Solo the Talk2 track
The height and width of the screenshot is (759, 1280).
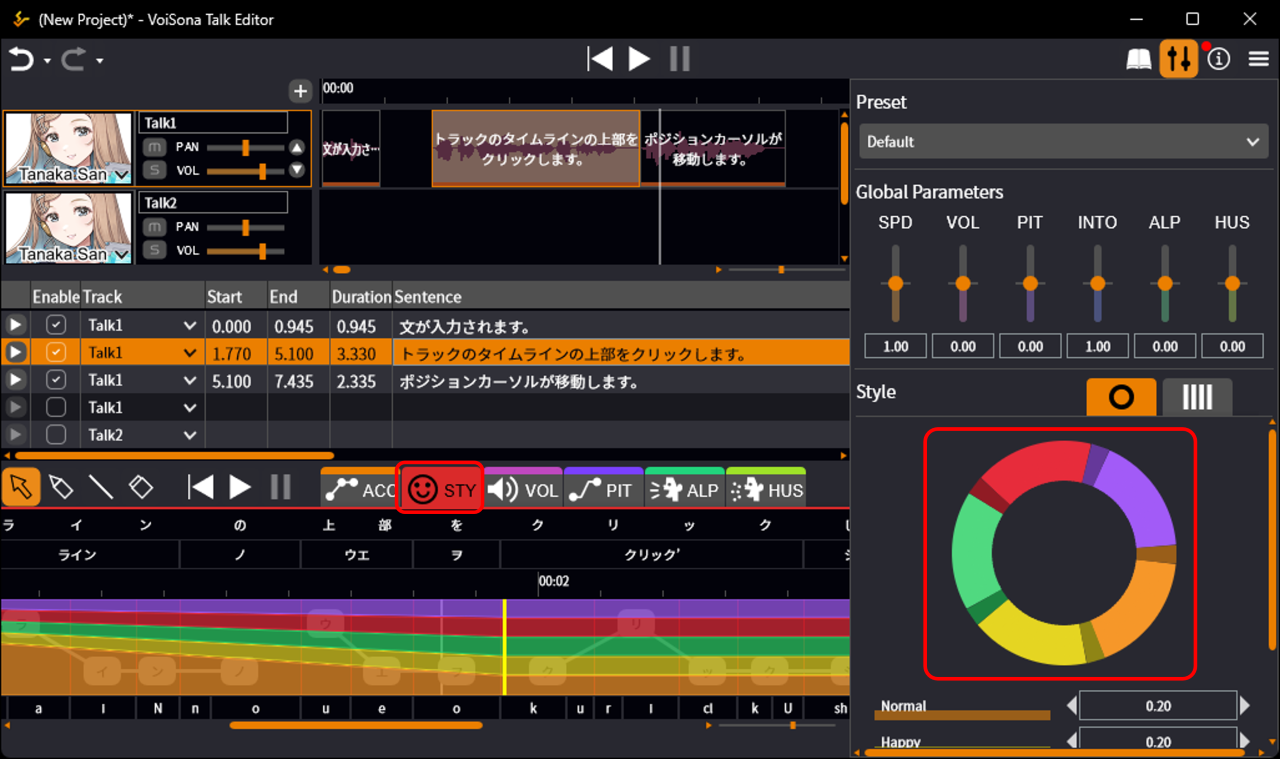coord(154,250)
